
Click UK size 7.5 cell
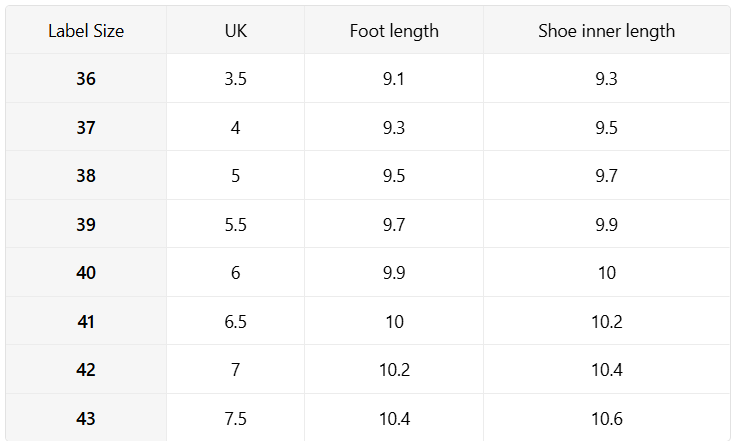[235, 418]
